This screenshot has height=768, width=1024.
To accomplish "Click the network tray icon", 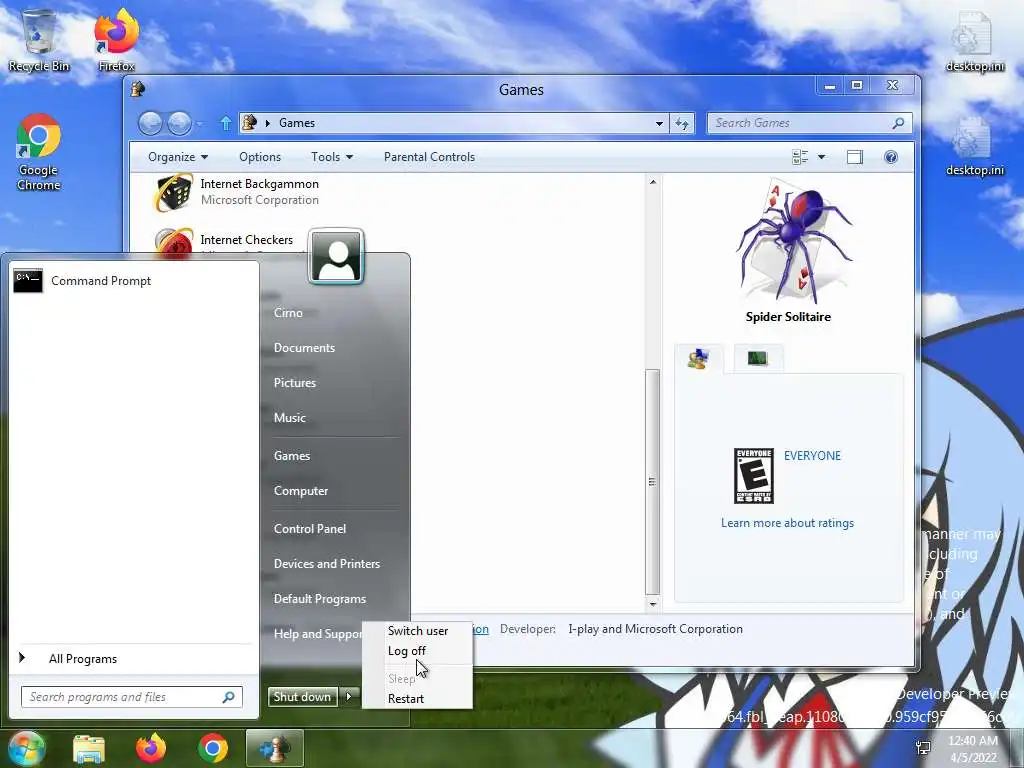I will click(923, 748).
